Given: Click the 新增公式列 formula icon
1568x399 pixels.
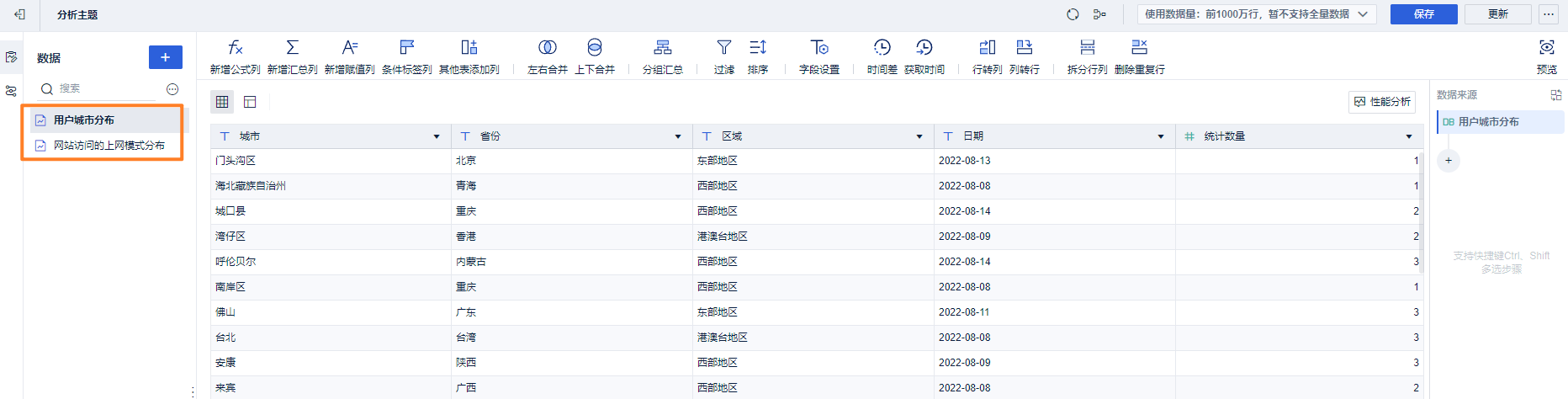Looking at the screenshot, I should pyautogui.click(x=236, y=48).
